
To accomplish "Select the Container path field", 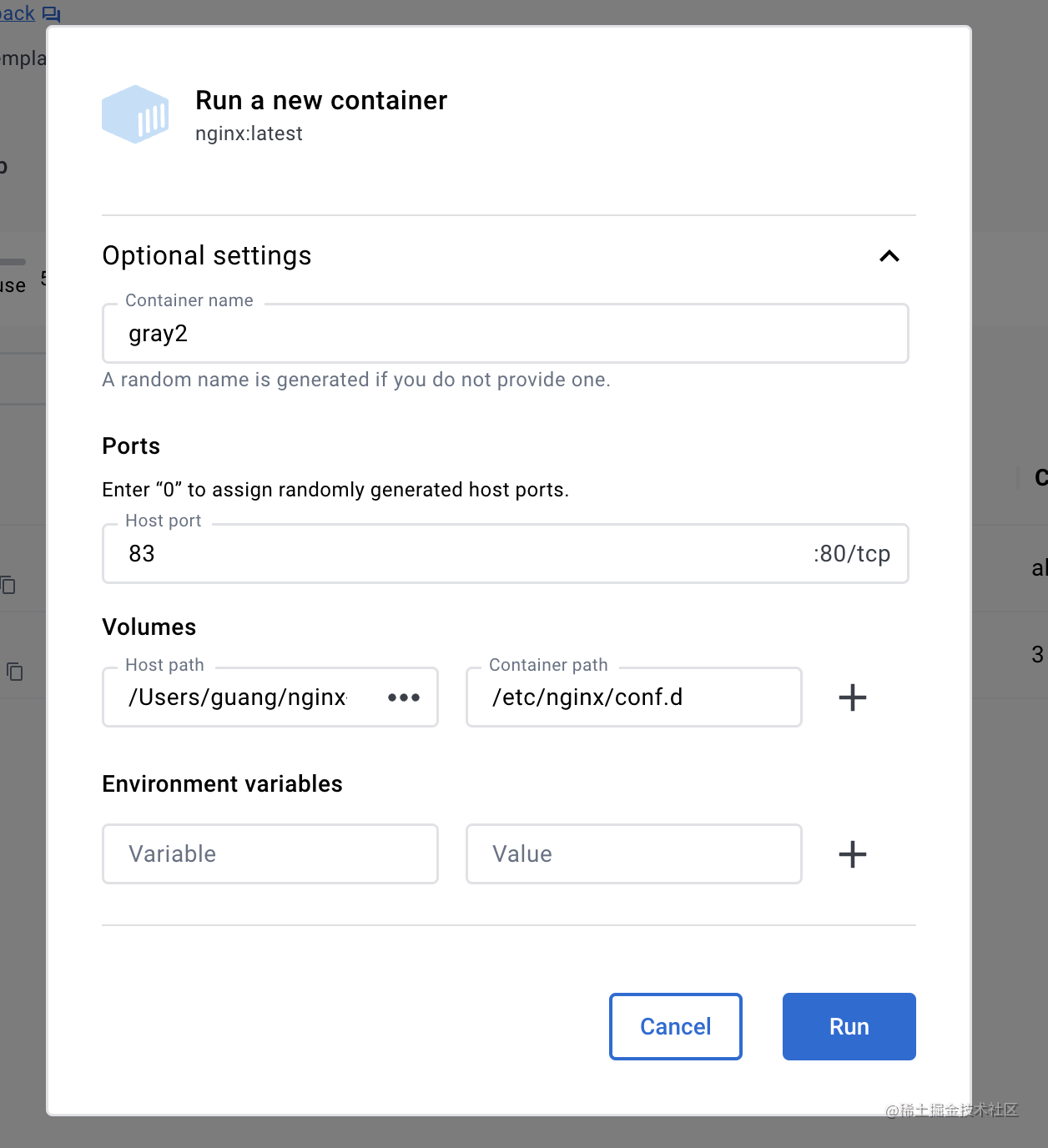I will pyautogui.click(x=633, y=697).
